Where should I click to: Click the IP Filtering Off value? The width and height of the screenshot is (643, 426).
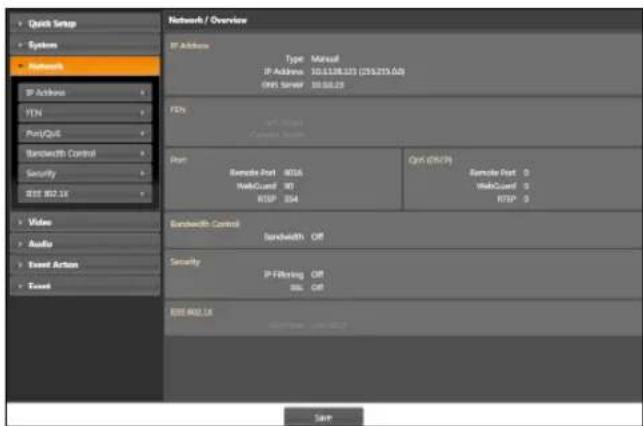(x=317, y=274)
